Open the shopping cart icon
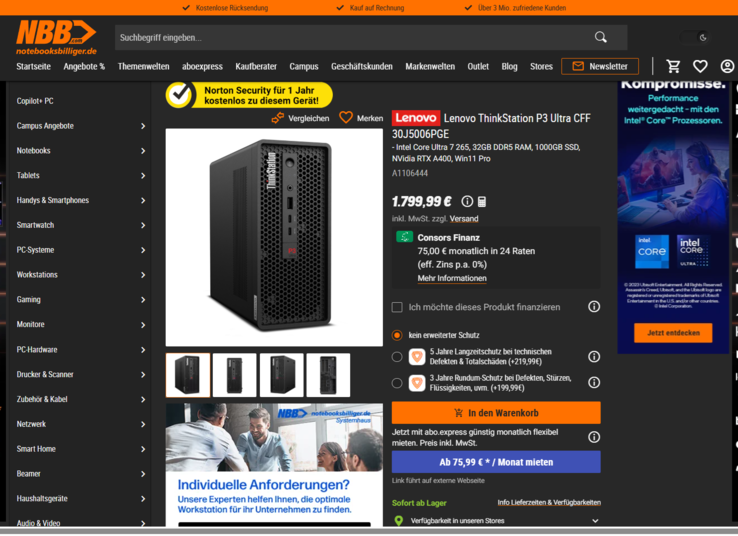This screenshot has height=536, width=738. pos(674,66)
